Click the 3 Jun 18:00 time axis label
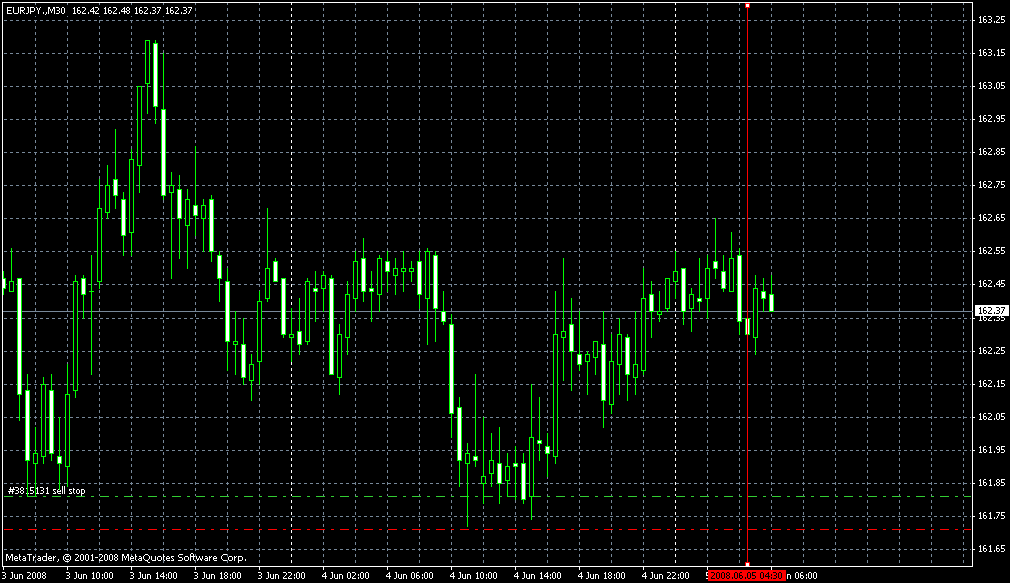The width and height of the screenshot is (1010, 583). click(218, 575)
